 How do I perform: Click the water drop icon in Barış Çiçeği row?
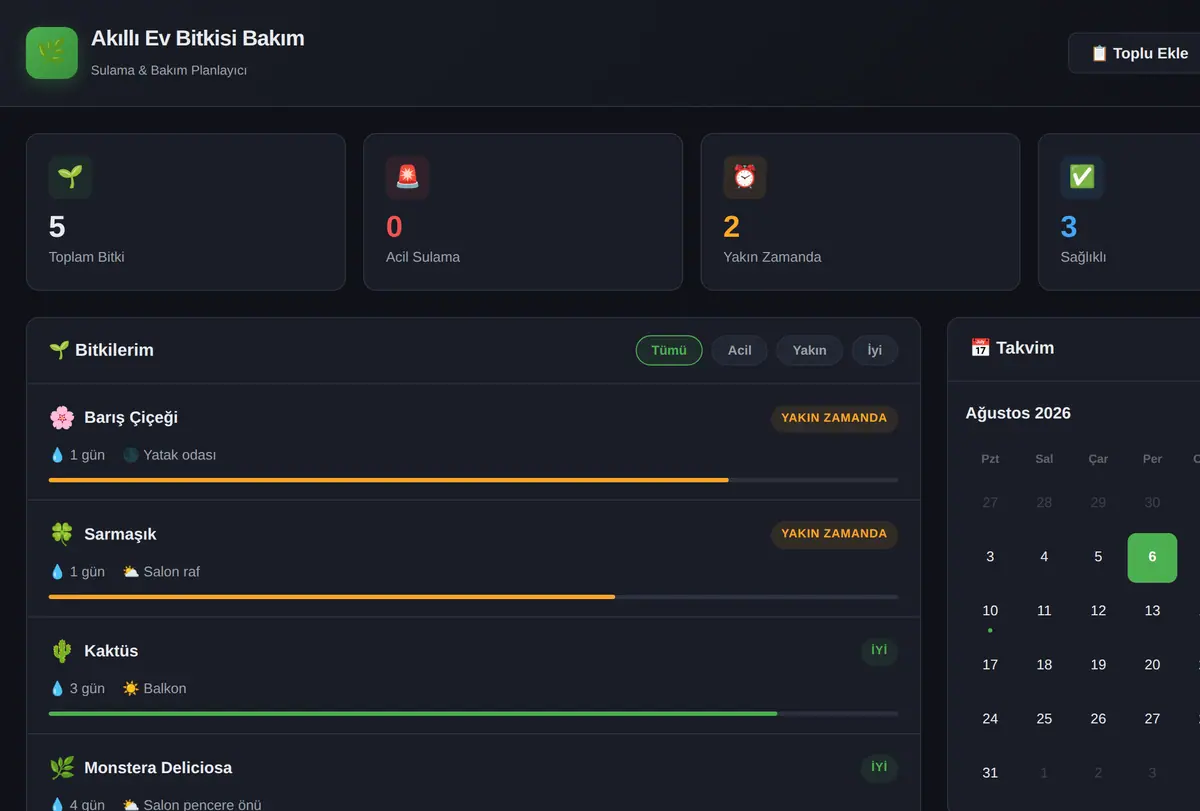click(x=57, y=455)
